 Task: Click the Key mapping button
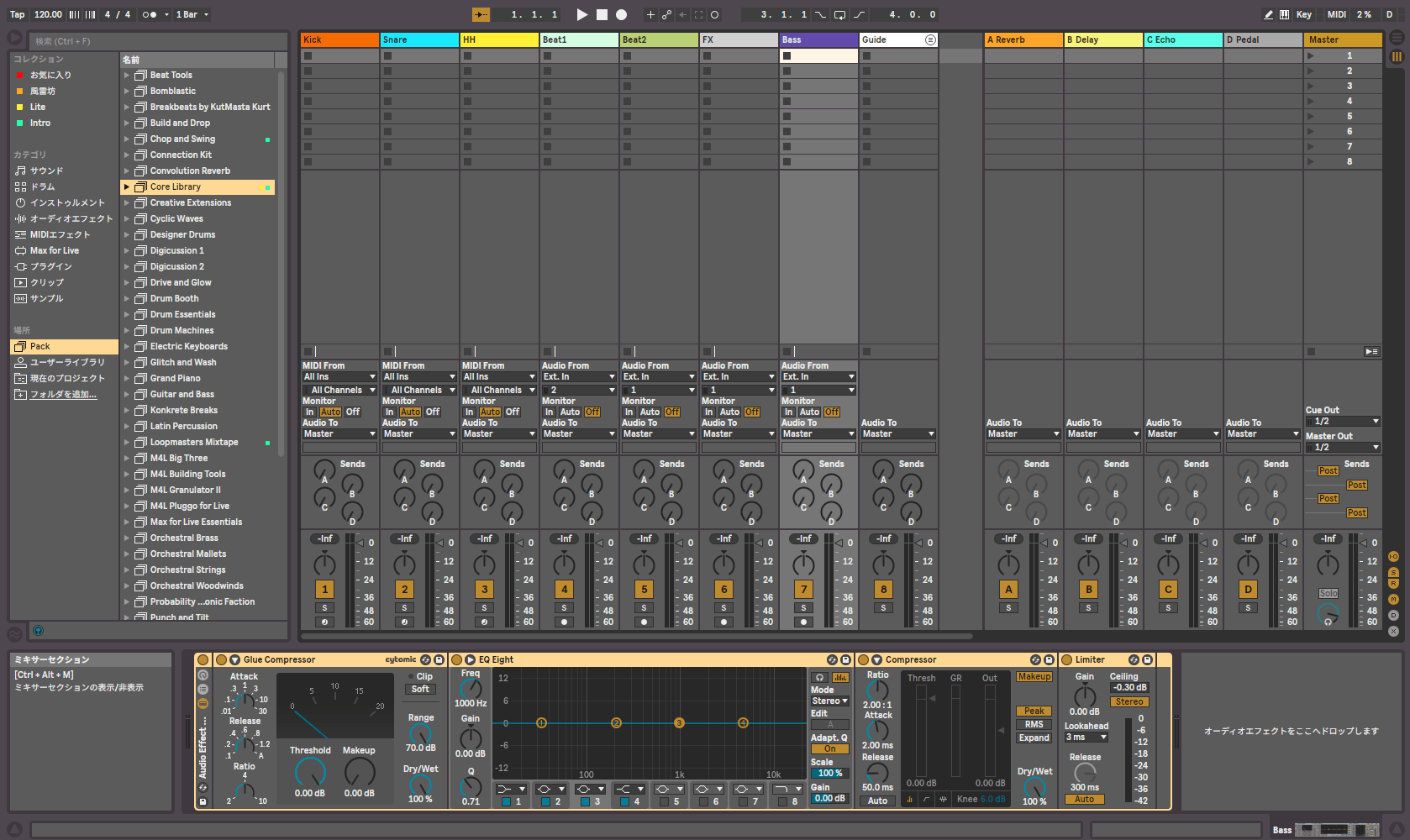pos(1303,14)
